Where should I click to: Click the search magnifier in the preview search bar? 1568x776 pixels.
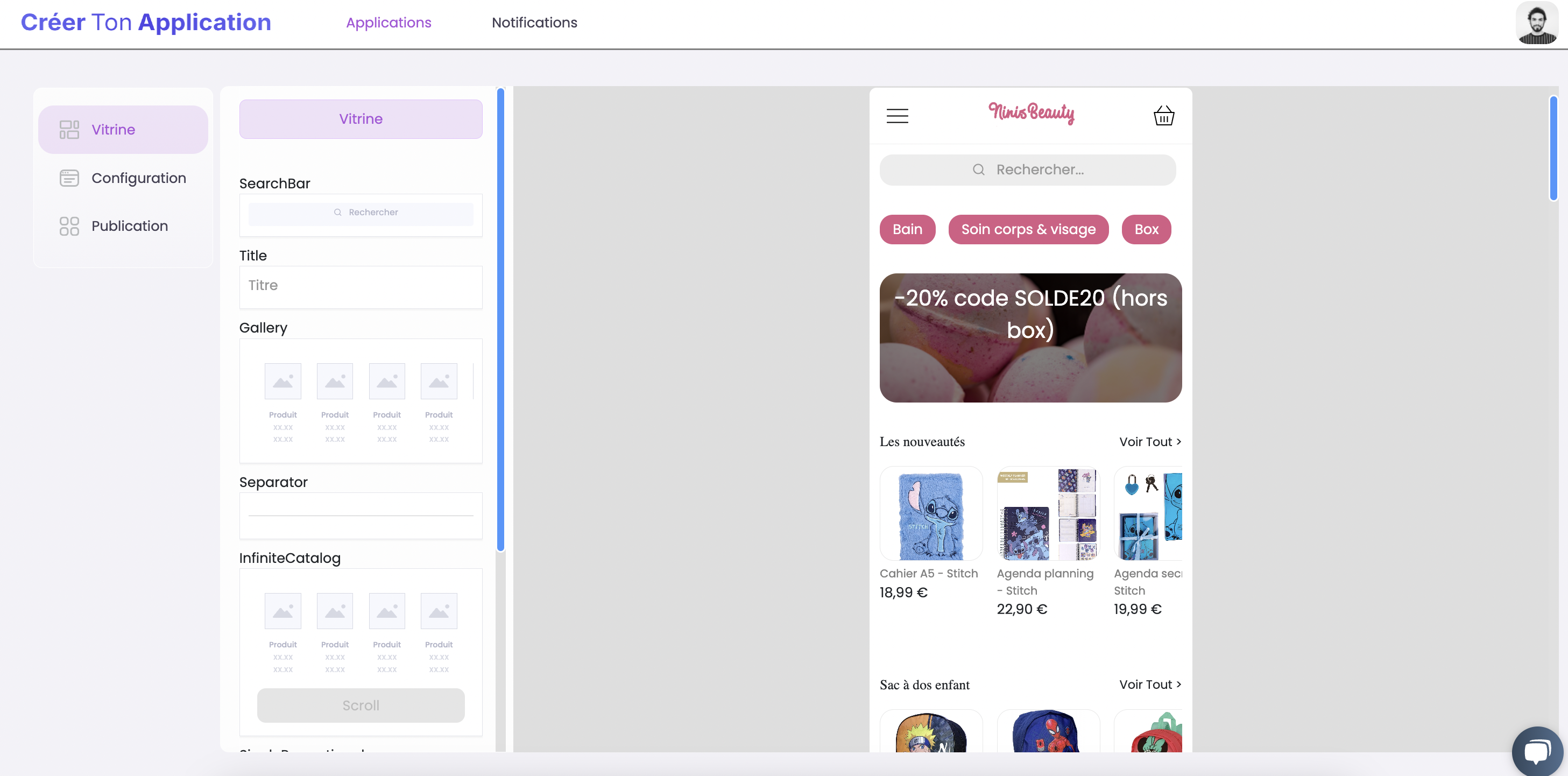(x=979, y=169)
